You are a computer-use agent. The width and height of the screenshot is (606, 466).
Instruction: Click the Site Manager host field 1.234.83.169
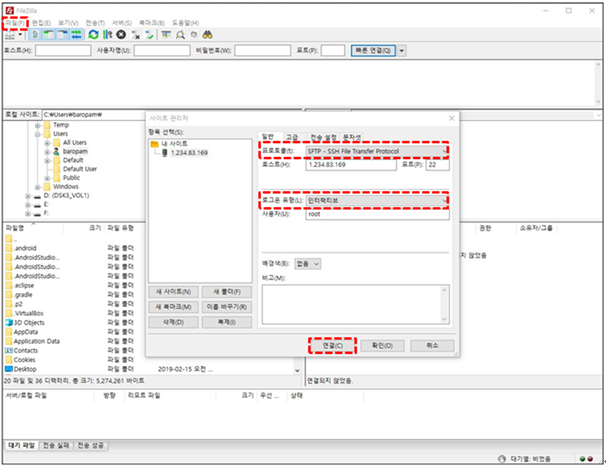(351, 165)
